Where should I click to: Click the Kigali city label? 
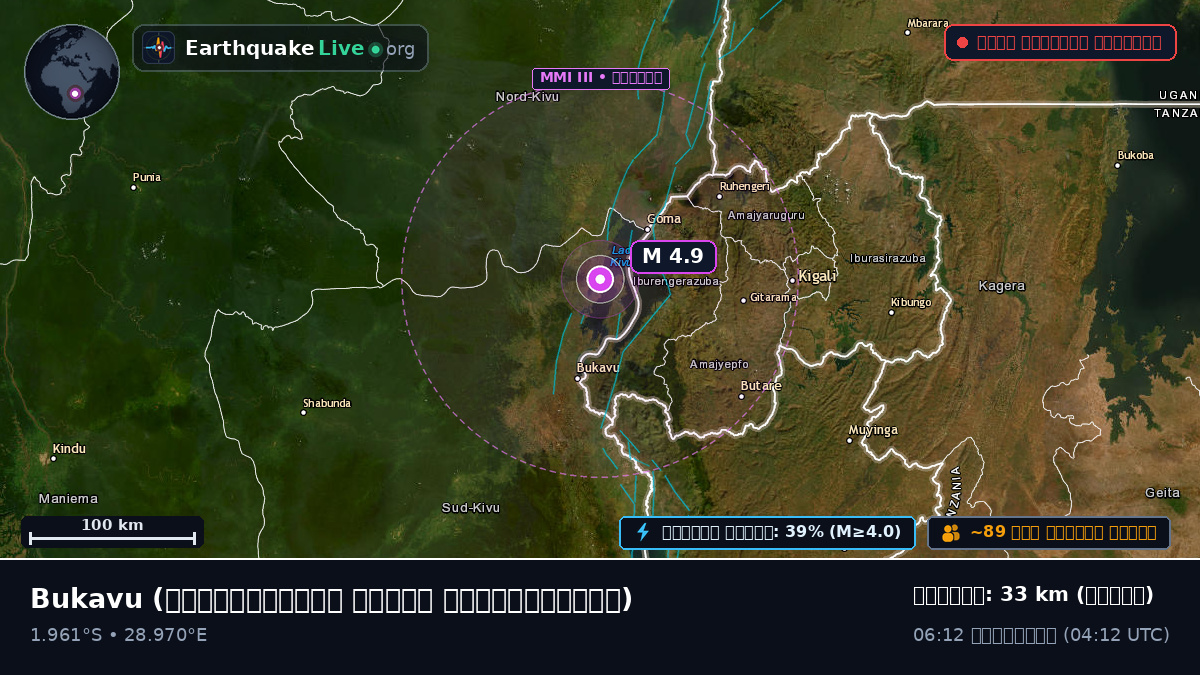point(817,277)
